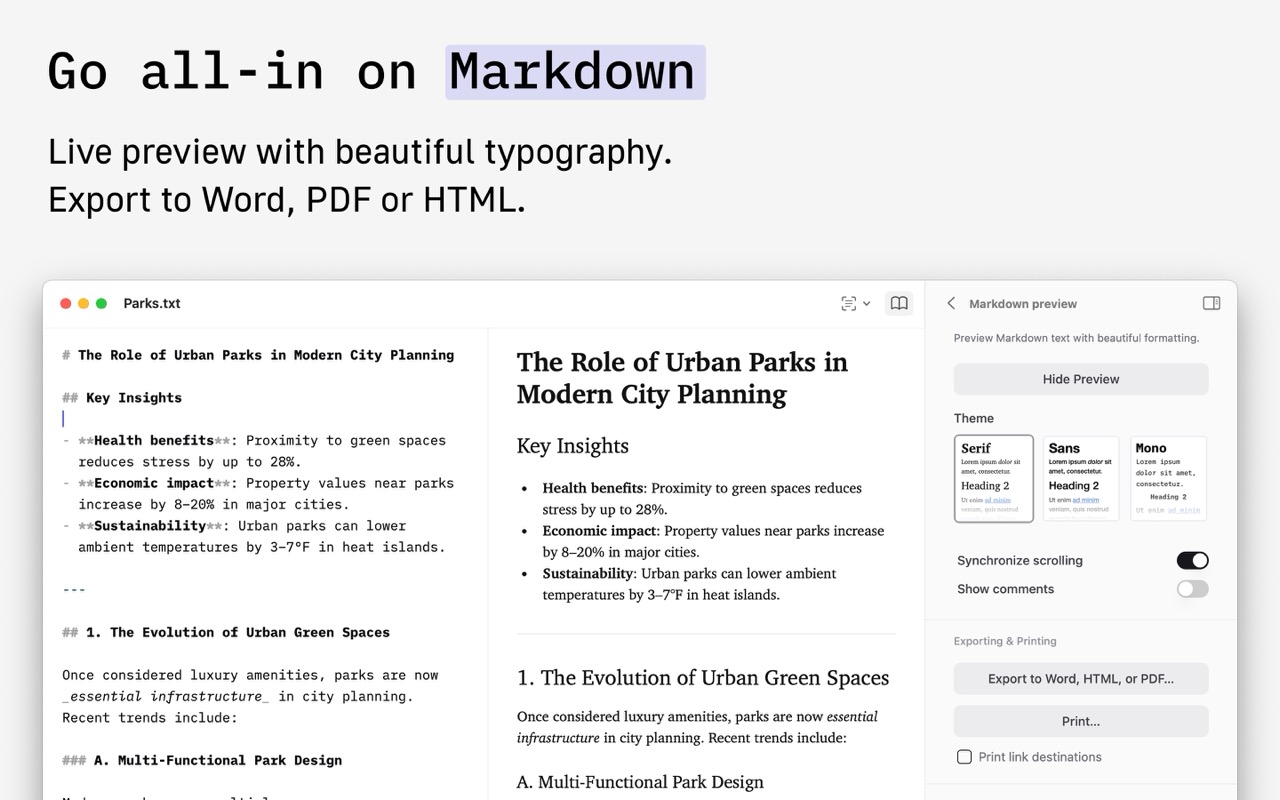Click the green full-screen window button
This screenshot has height=800, width=1280.
pyautogui.click(x=101, y=303)
